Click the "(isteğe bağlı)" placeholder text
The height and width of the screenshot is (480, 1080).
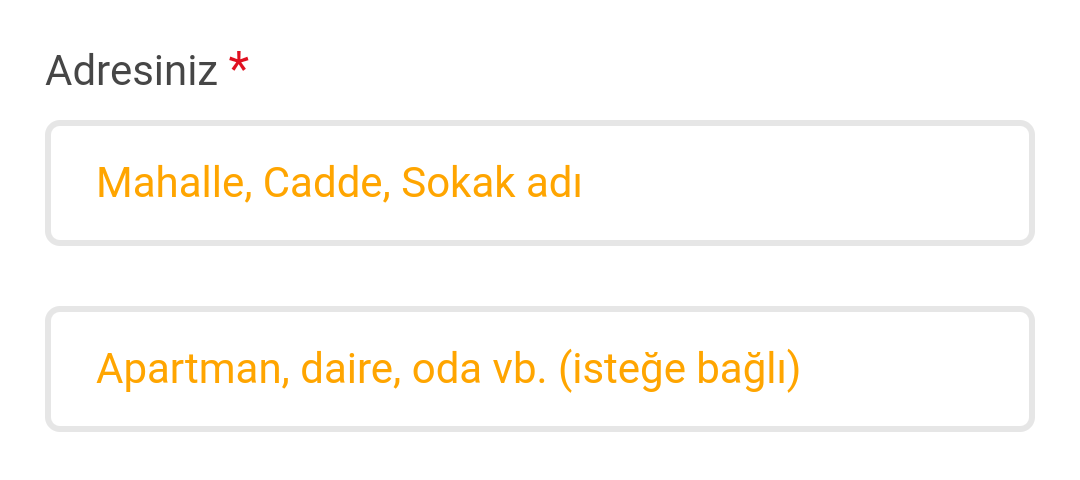coord(679,369)
